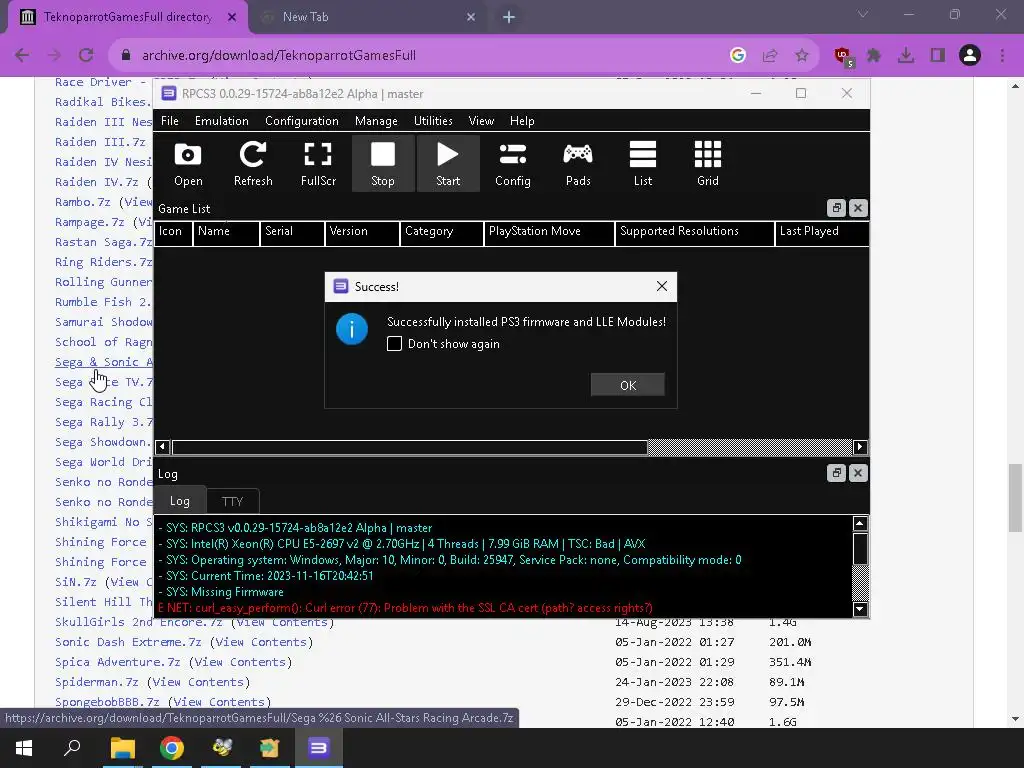Image resolution: width=1024 pixels, height=768 pixels.
Task: Open Windows Start menu
Action: (24, 748)
